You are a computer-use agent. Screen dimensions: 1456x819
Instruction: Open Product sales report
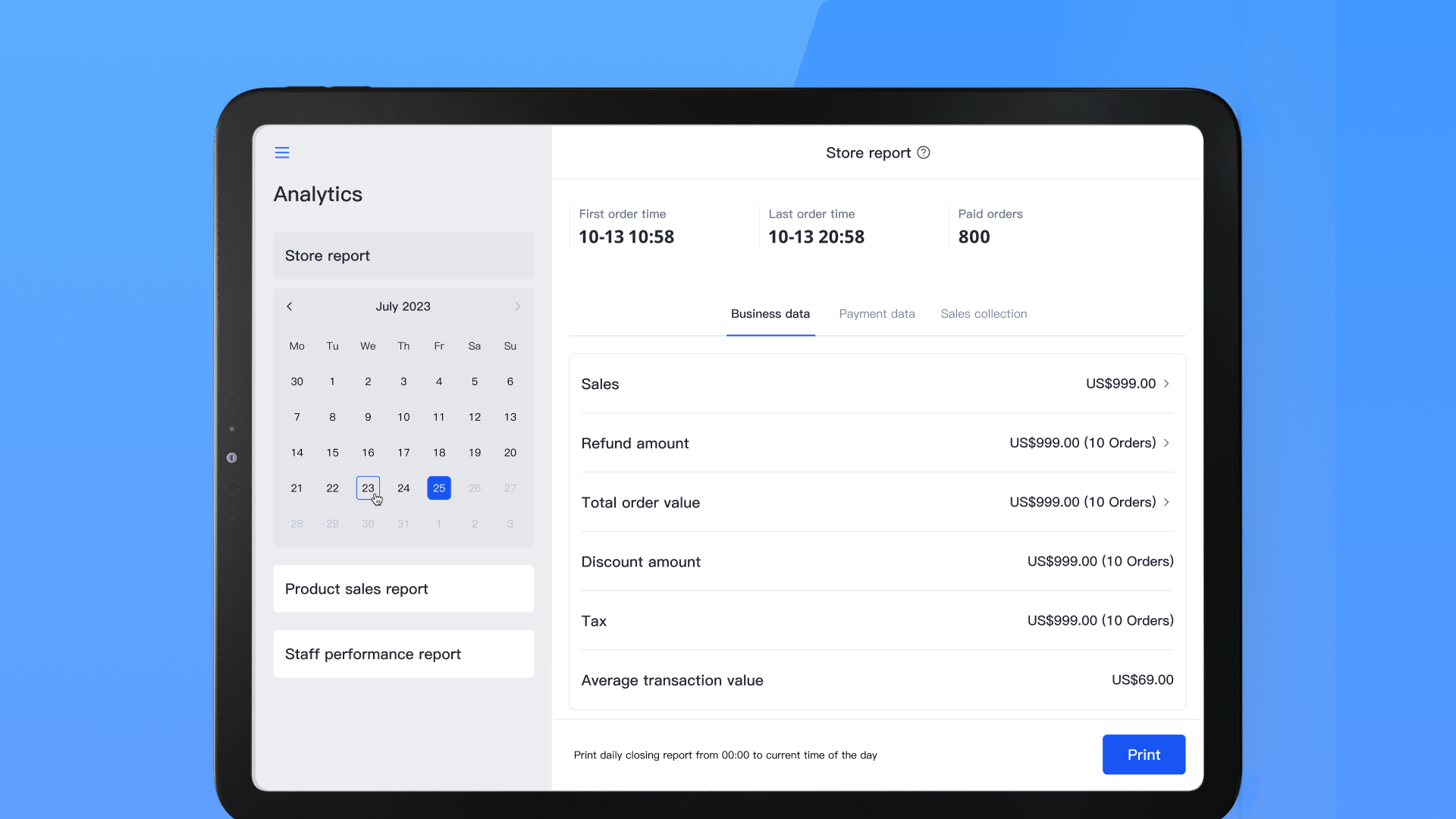pyautogui.click(x=403, y=589)
